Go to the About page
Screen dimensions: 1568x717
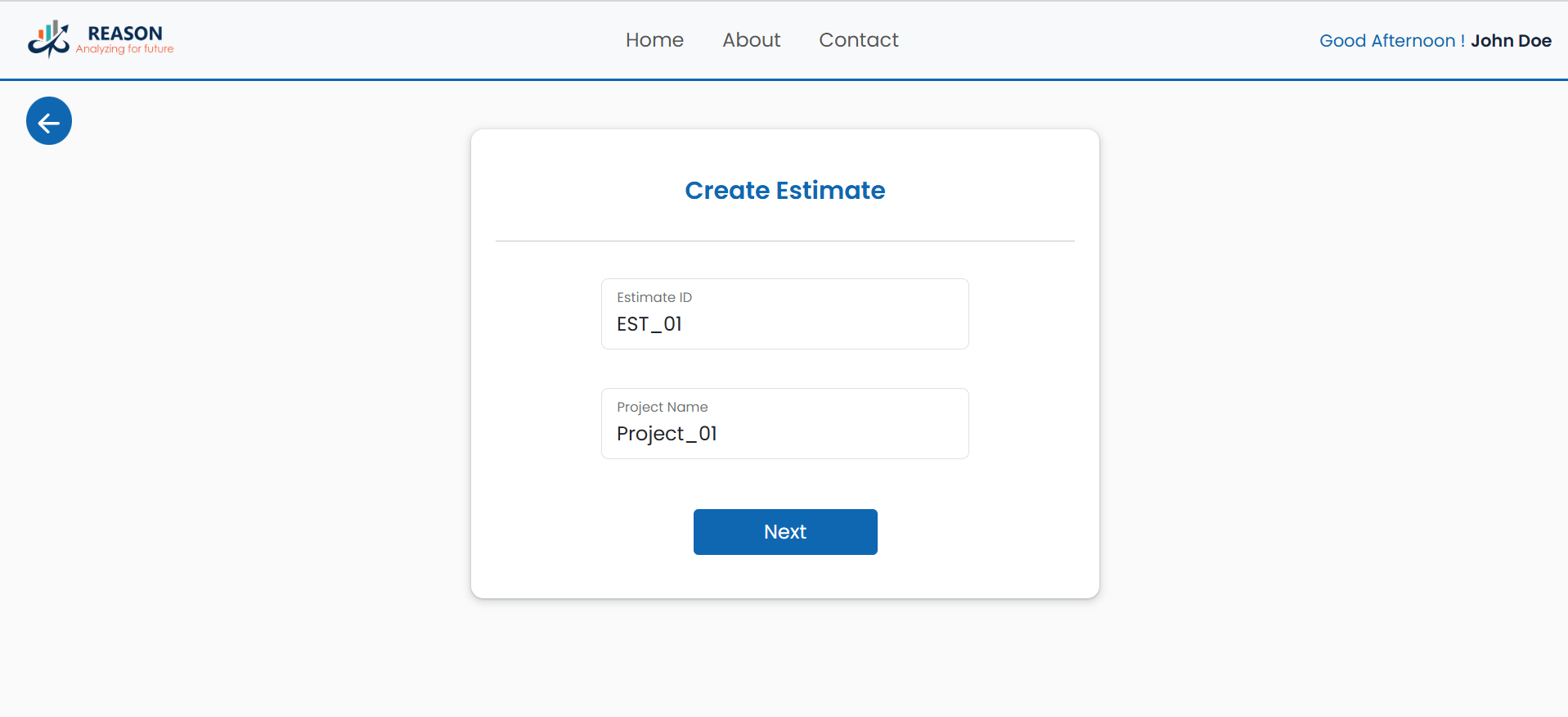tap(751, 40)
